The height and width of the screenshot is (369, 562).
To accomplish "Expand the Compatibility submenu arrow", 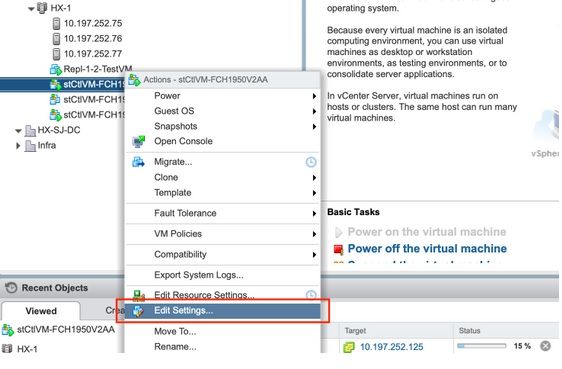I will coord(314,255).
